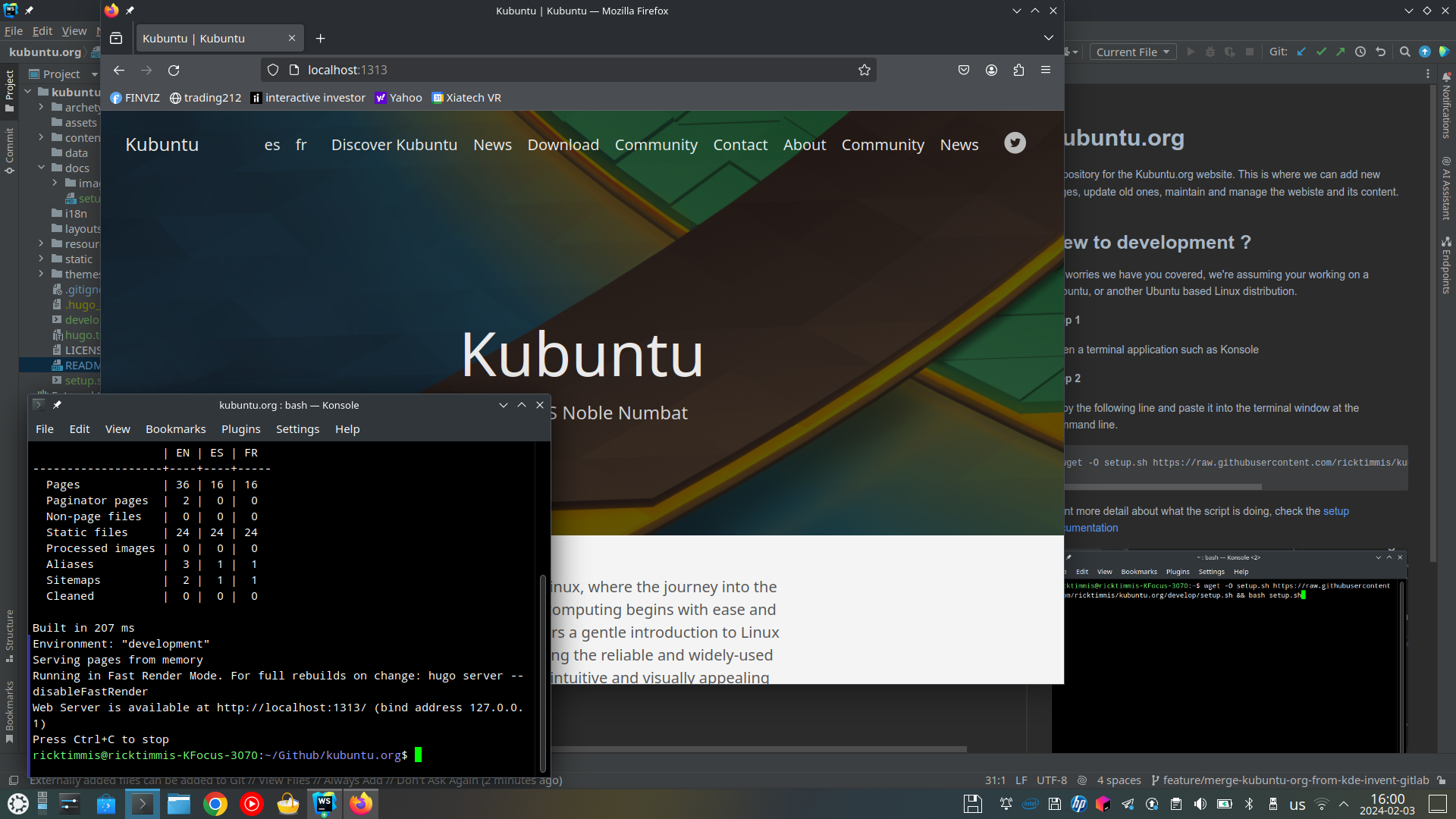
Task: Bookmark this page with star icon
Action: (x=864, y=70)
